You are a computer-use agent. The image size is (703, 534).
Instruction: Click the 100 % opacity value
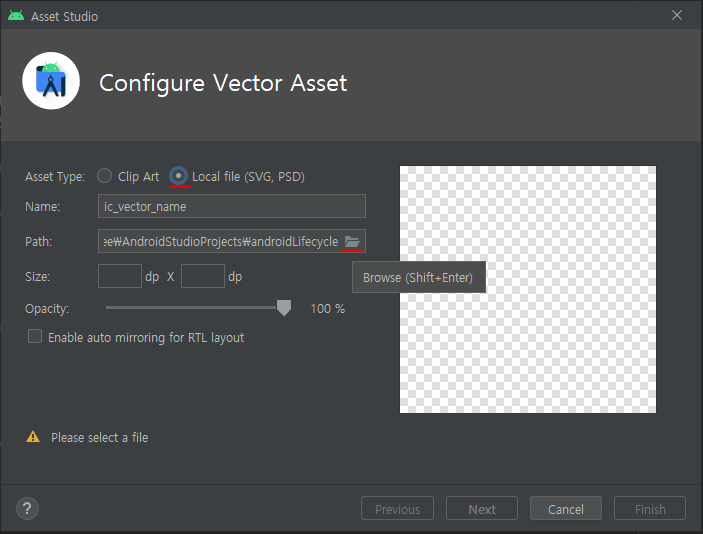click(328, 308)
